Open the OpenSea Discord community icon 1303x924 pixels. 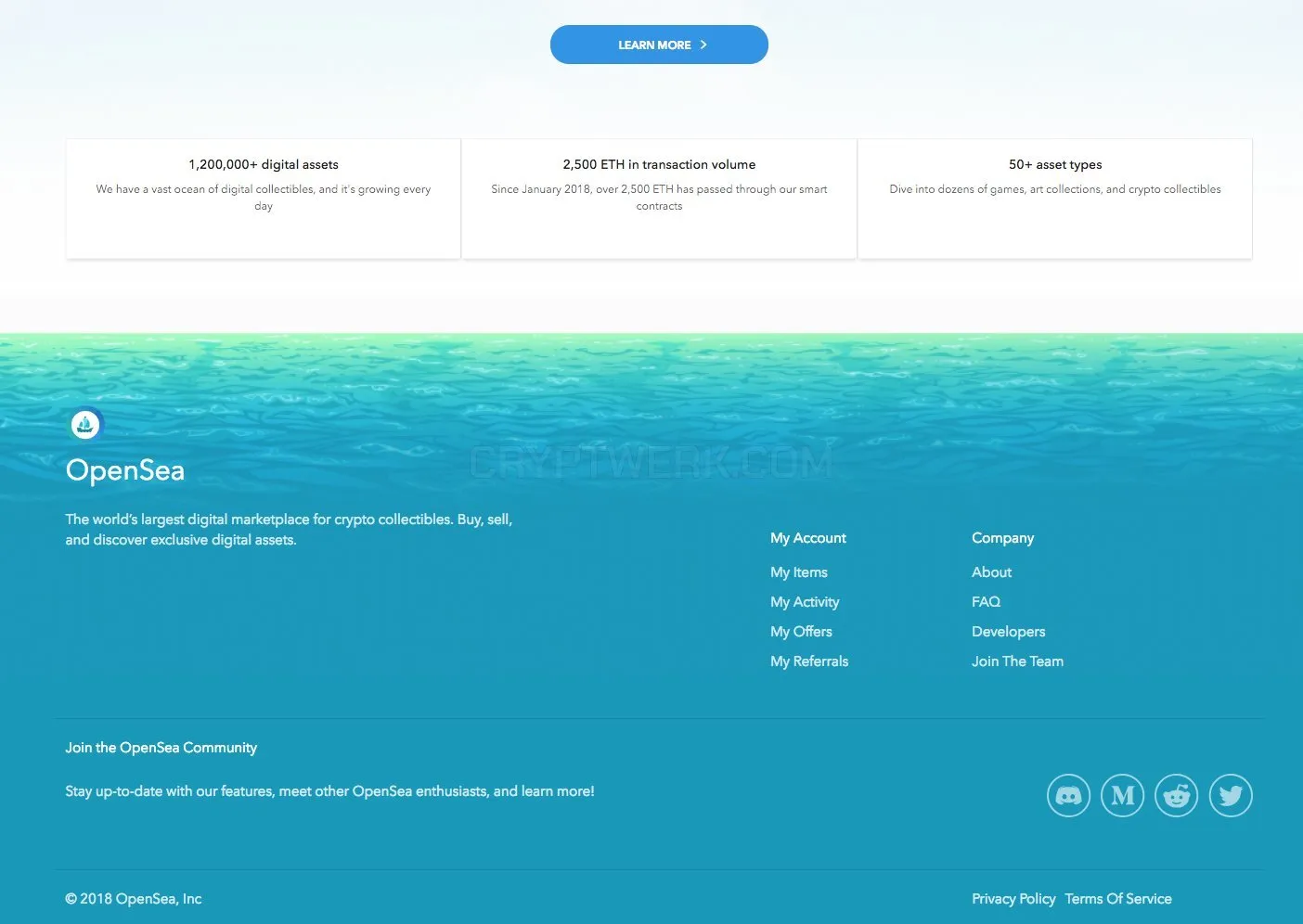(x=1068, y=795)
